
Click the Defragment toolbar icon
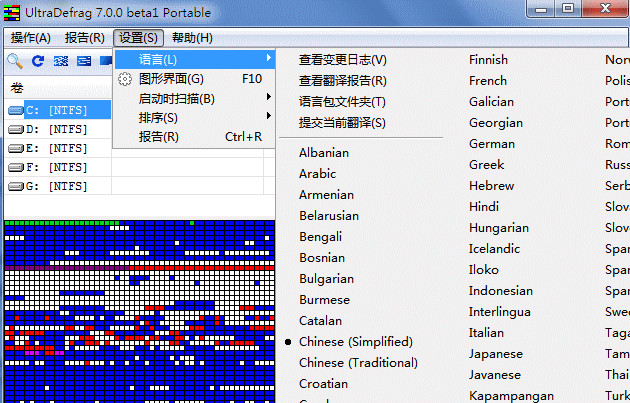[61, 61]
